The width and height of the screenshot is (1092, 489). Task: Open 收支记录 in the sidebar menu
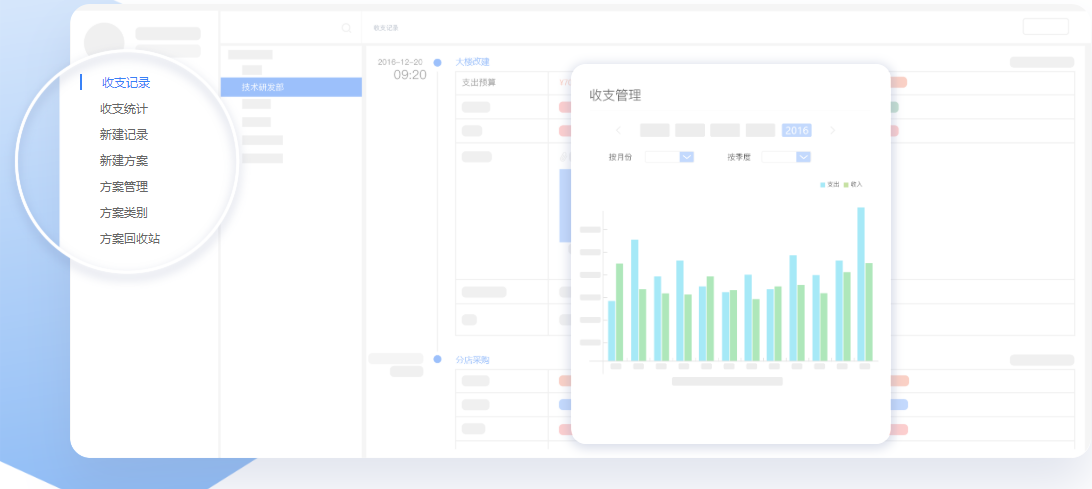(126, 83)
